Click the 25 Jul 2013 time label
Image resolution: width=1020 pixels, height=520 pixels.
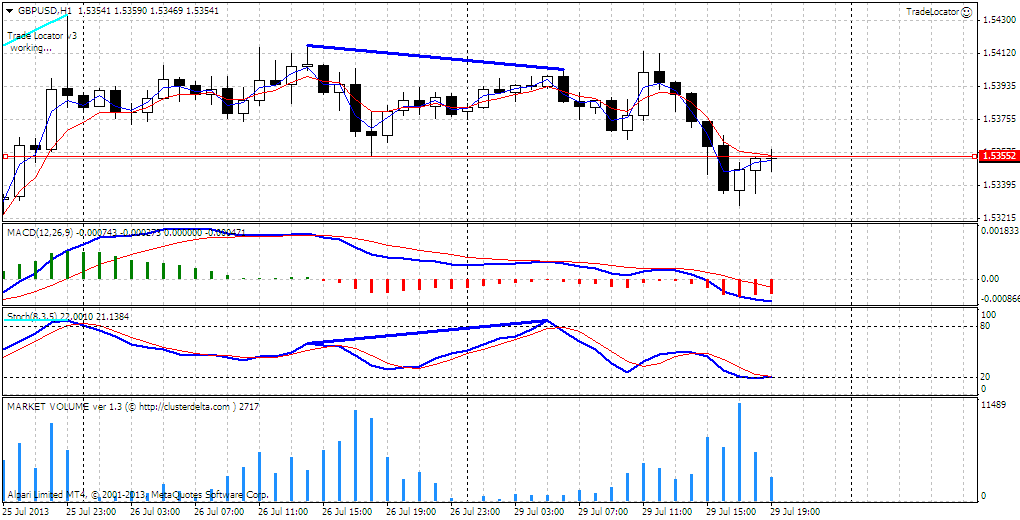[x=25, y=512]
